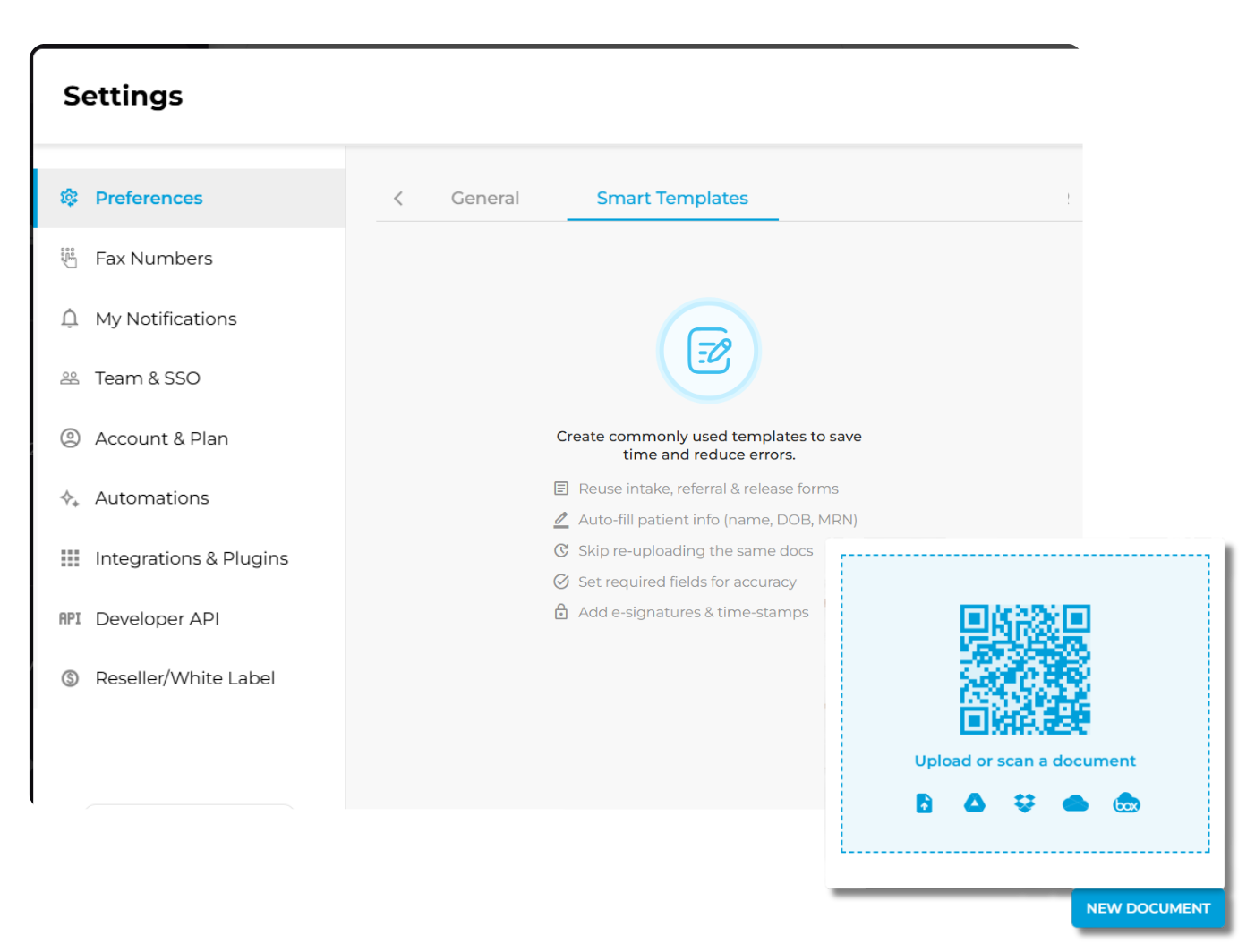Click the pen icon beside Auto-fill patient info
Viewport: 1255px width, 952px height.
tap(561, 520)
